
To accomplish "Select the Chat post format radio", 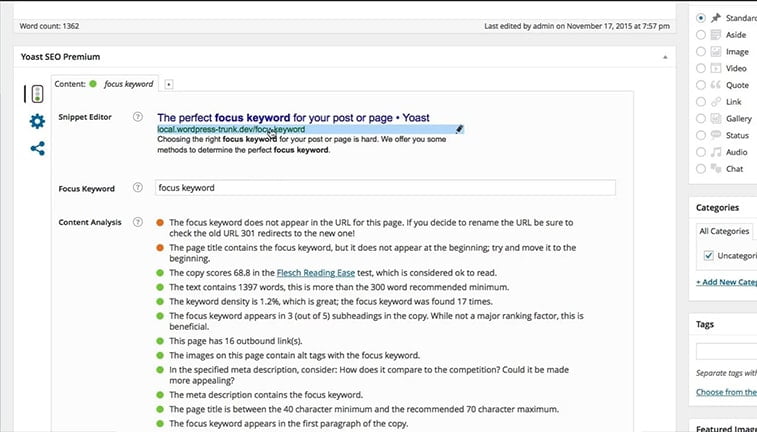I will tap(701, 168).
